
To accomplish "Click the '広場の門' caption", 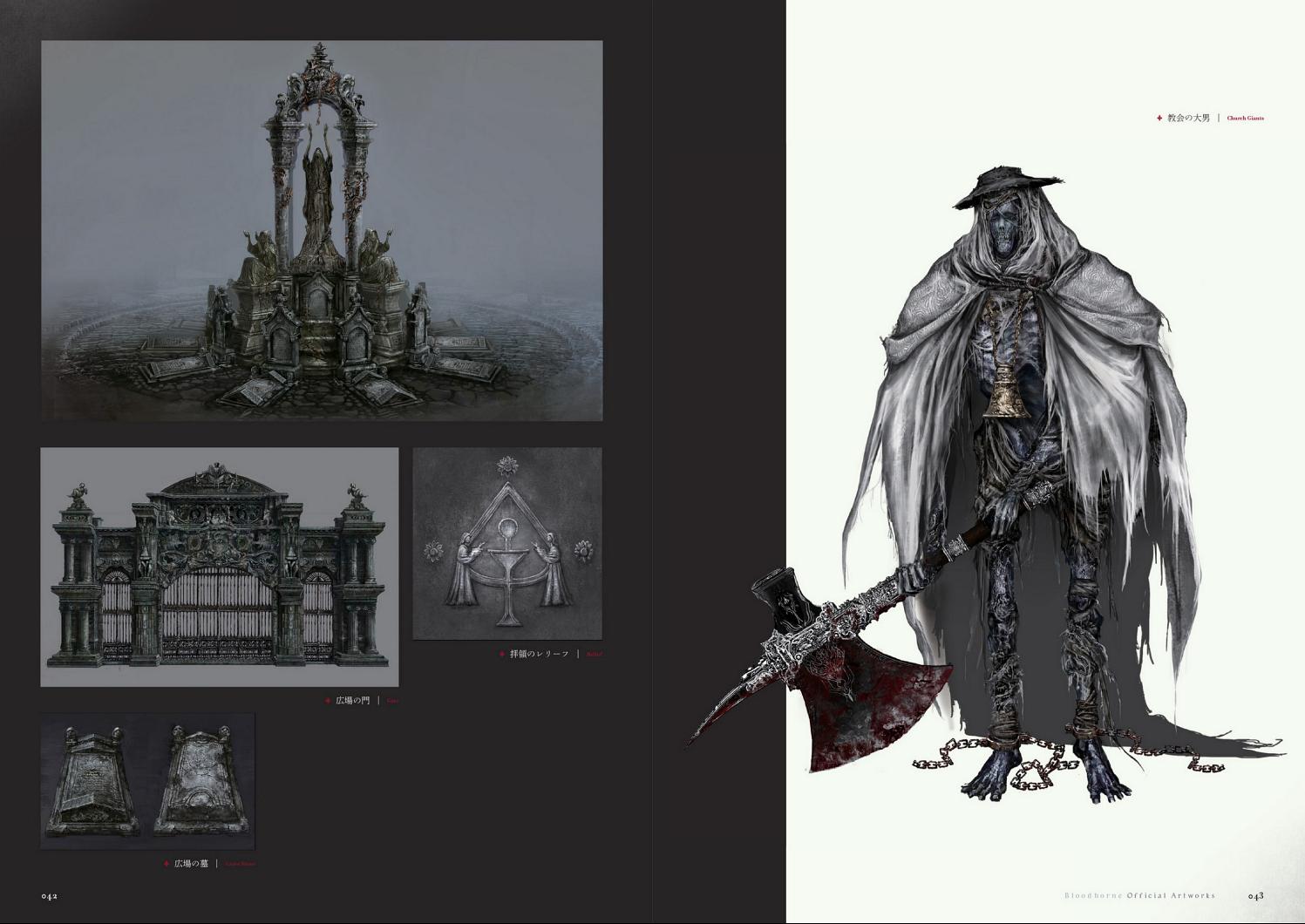I will point(352,701).
